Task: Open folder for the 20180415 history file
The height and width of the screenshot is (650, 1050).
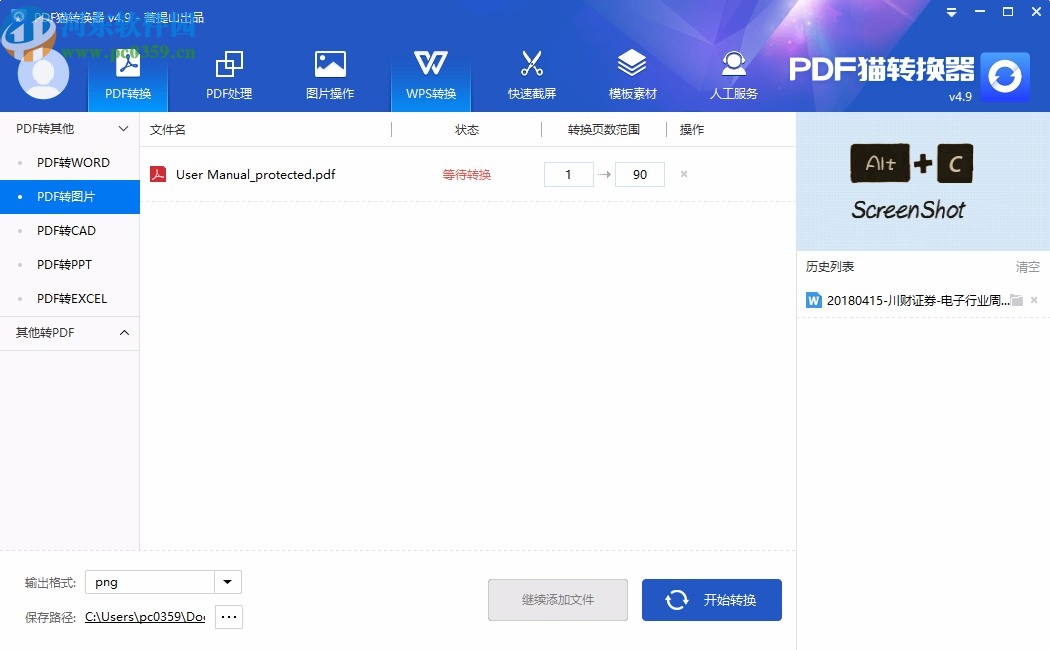Action: (1016, 300)
